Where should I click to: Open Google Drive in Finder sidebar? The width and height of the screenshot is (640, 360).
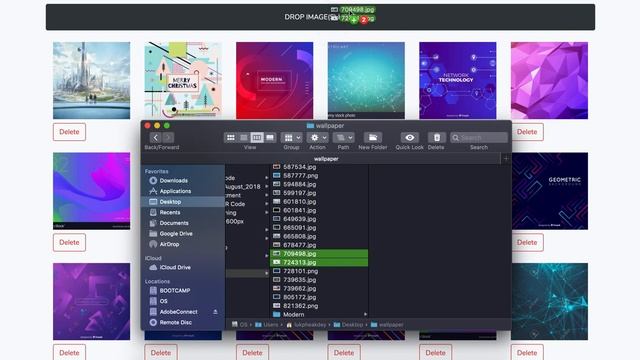pos(183,233)
